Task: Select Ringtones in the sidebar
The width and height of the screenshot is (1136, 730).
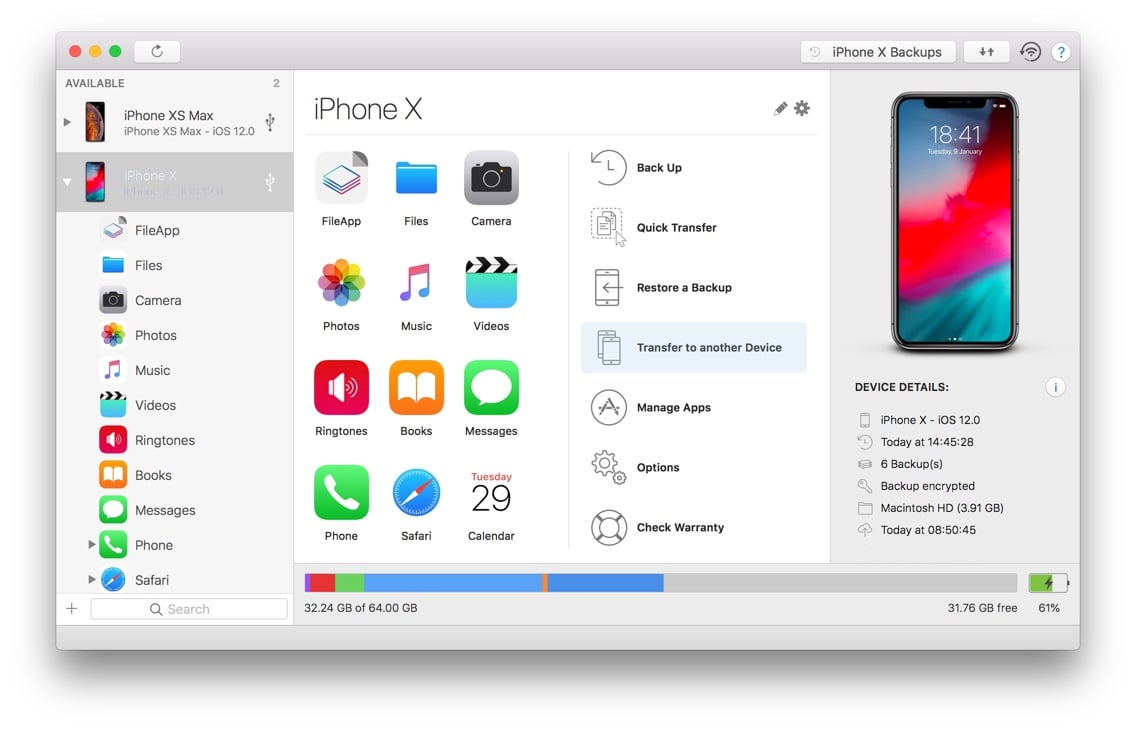Action: [x=175, y=440]
